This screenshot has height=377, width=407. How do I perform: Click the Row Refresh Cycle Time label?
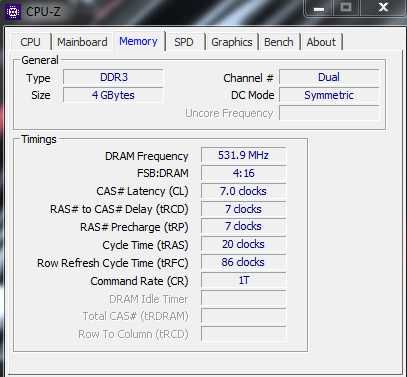point(113,263)
